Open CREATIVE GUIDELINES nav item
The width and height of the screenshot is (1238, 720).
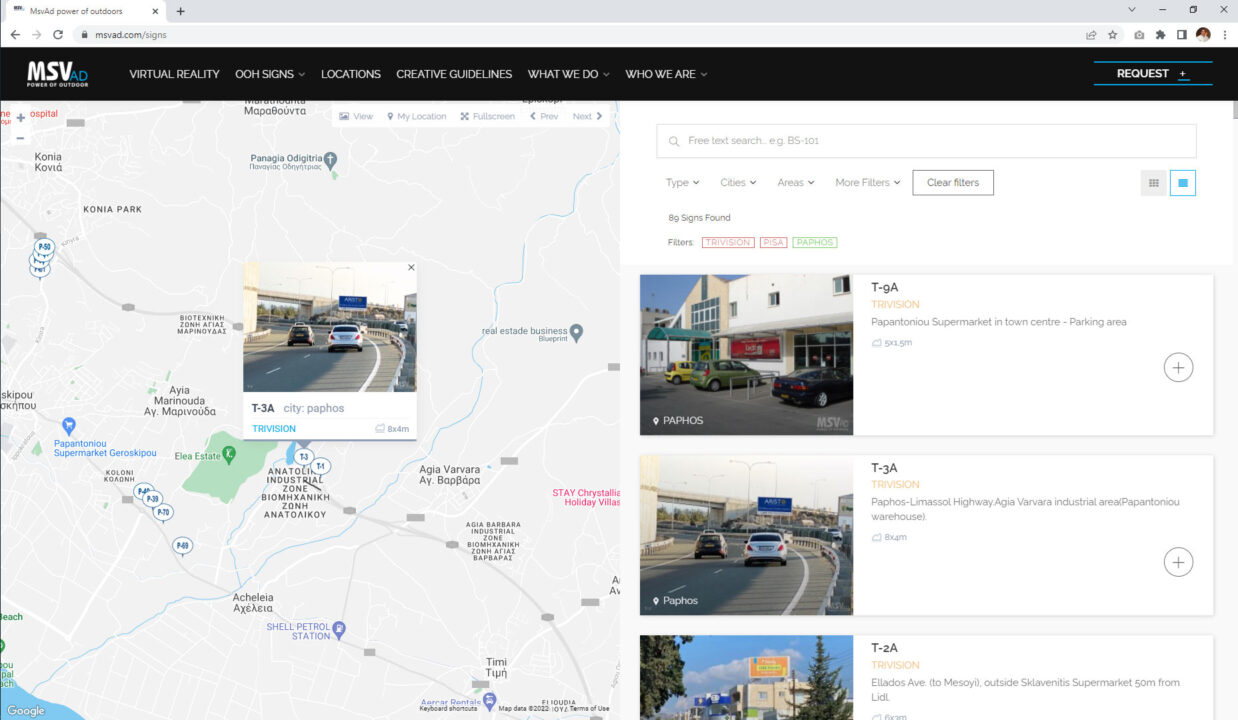(454, 74)
